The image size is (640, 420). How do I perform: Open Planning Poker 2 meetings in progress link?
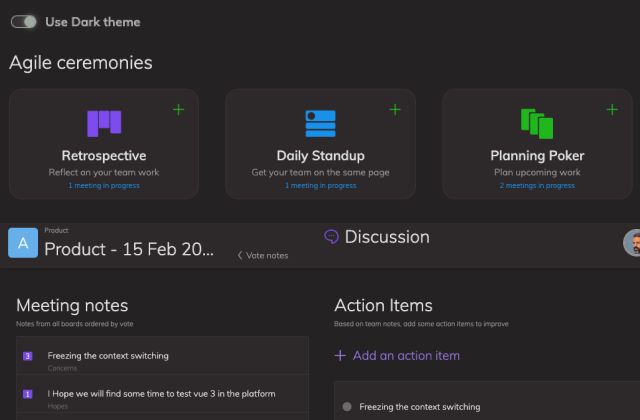click(x=537, y=186)
